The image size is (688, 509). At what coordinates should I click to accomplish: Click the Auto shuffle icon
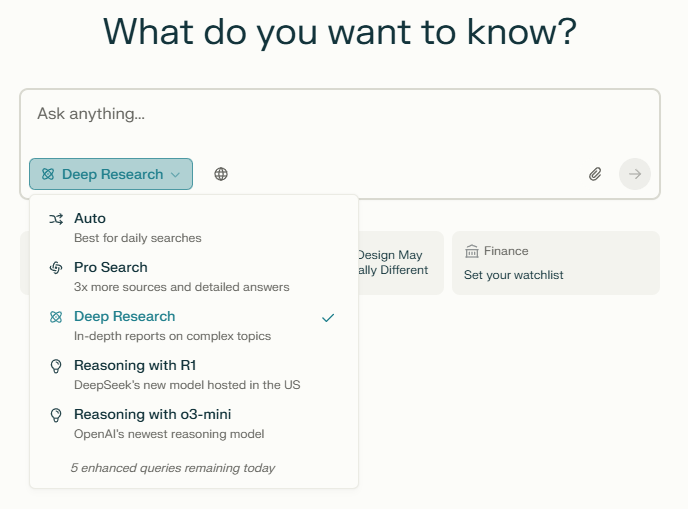coord(56,219)
